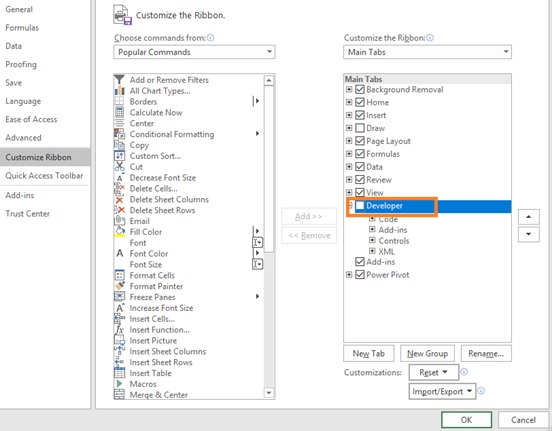Click the Cut scissors icon

click(120, 166)
